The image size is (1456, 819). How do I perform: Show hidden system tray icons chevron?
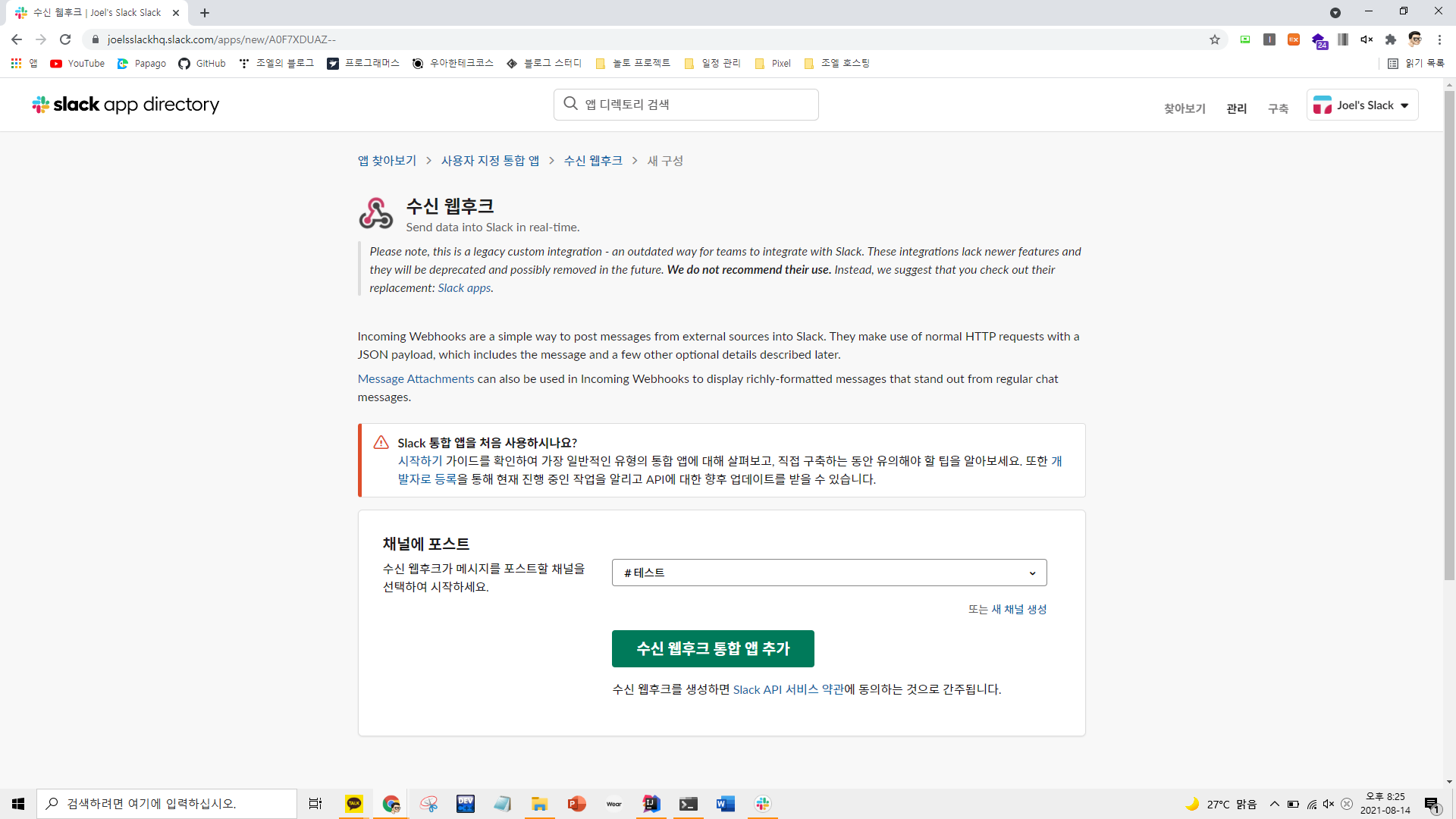[1275, 804]
